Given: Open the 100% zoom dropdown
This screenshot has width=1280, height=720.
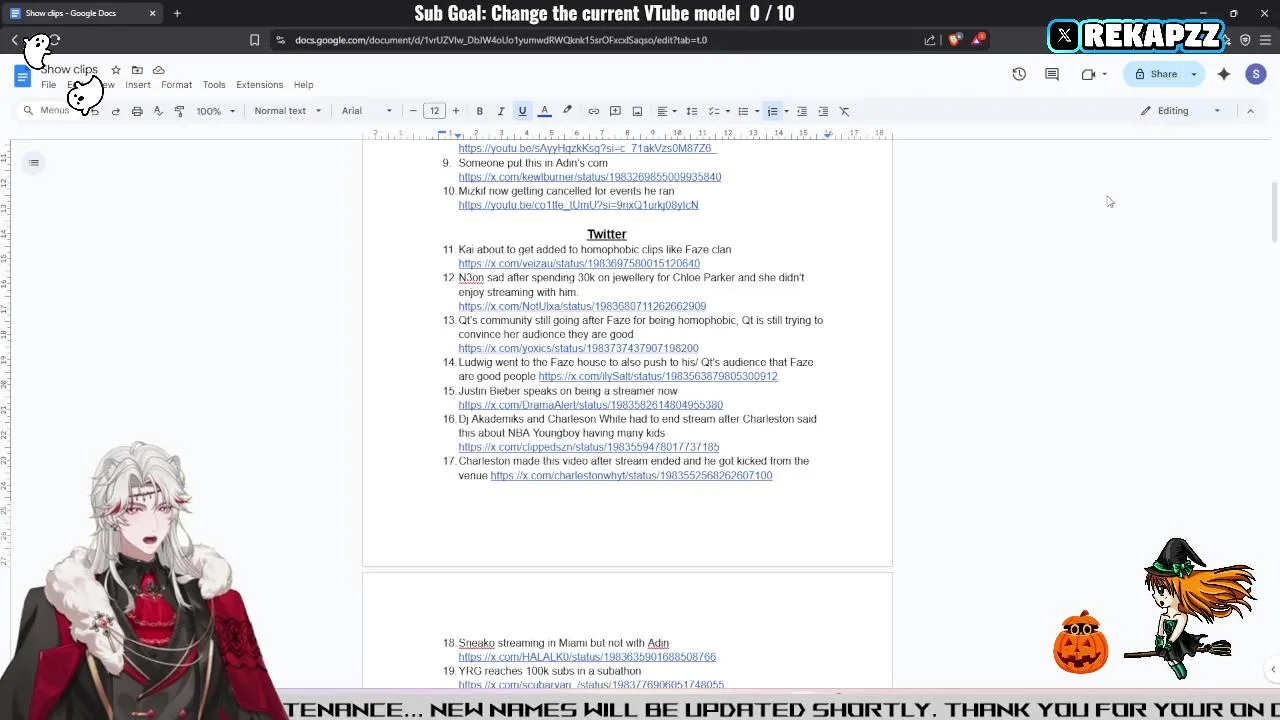Looking at the screenshot, I should click(x=215, y=111).
